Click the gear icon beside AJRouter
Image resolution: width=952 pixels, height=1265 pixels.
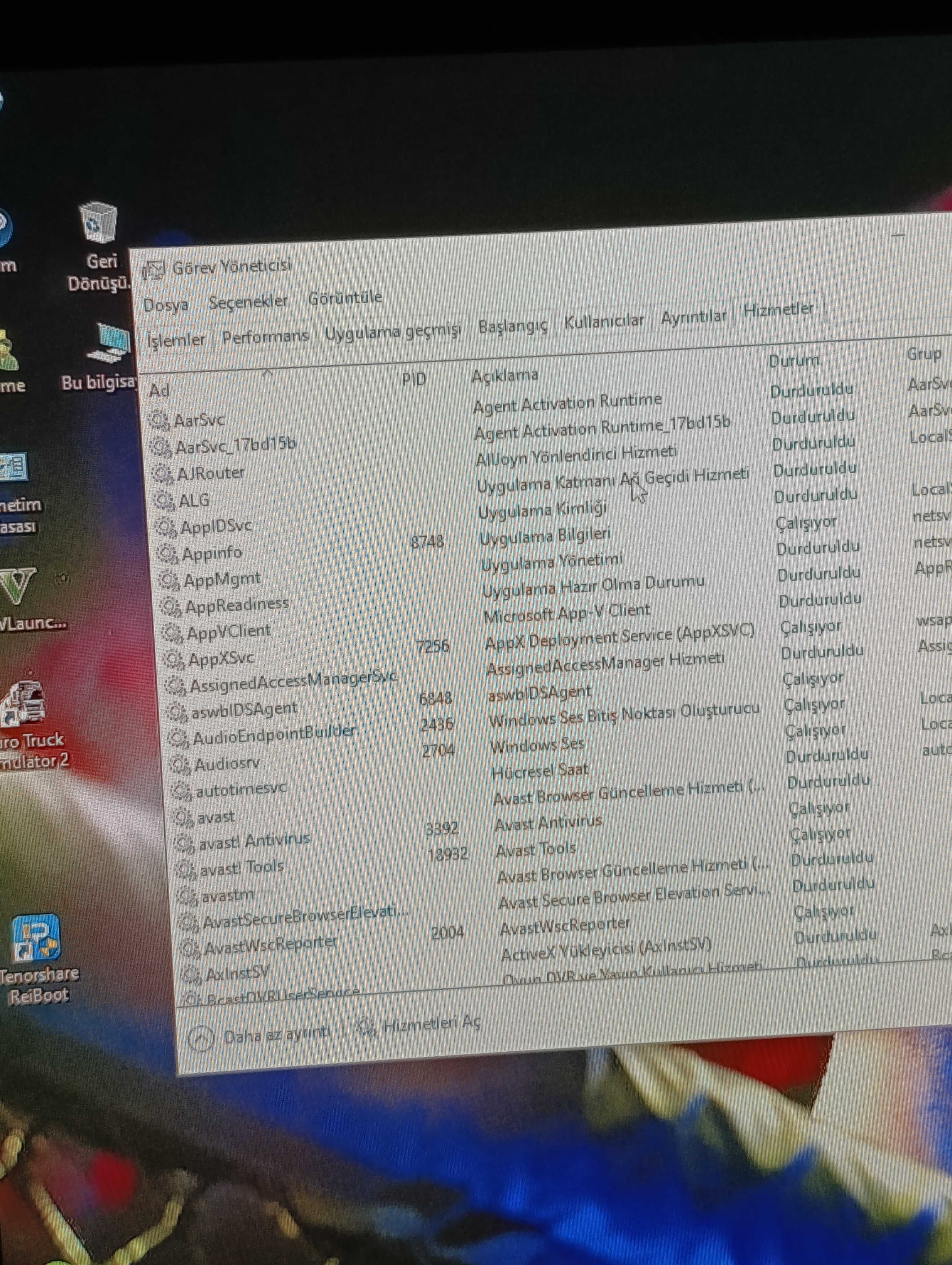coord(162,474)
